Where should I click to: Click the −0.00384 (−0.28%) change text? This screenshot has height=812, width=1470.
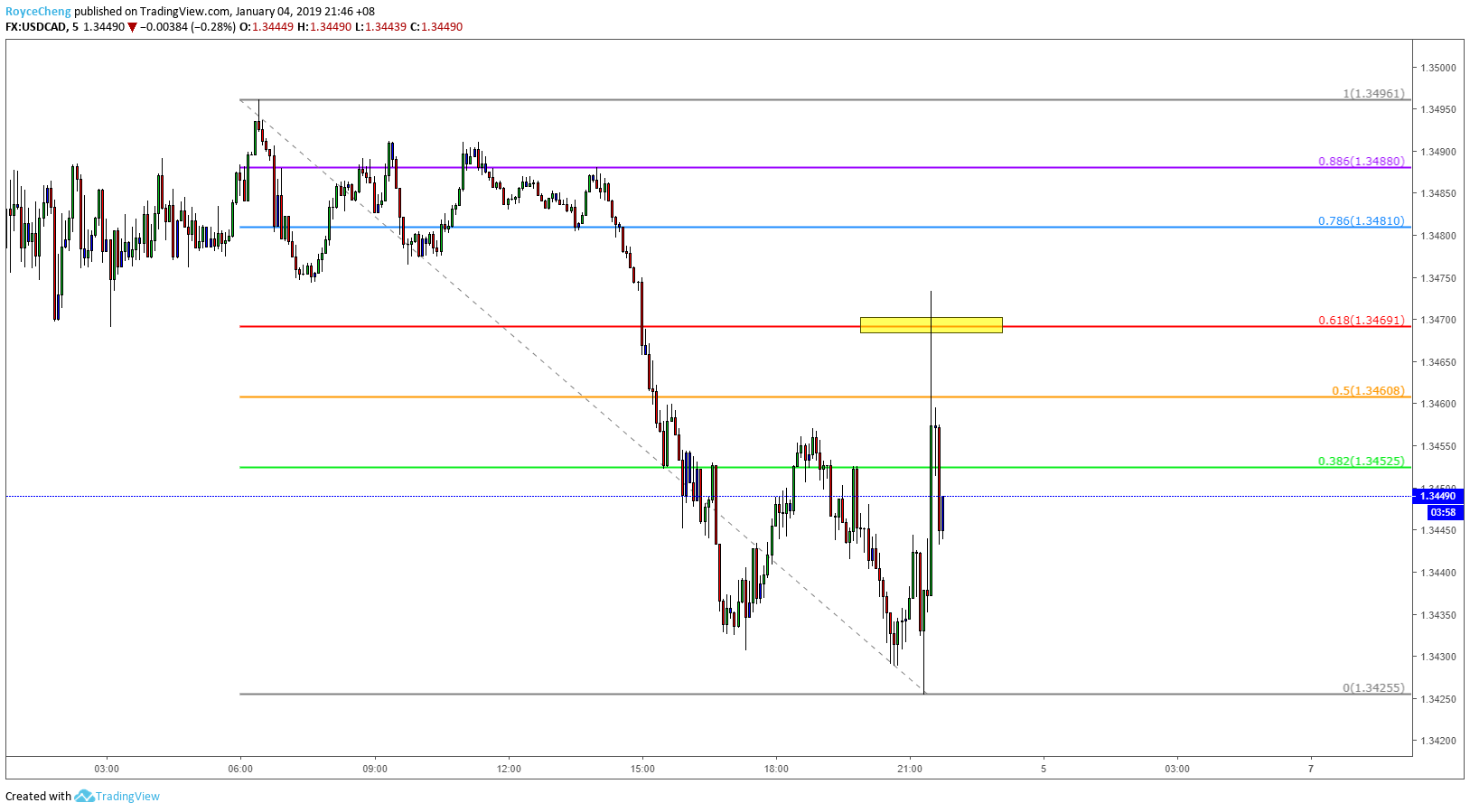(x=188, y=27)
